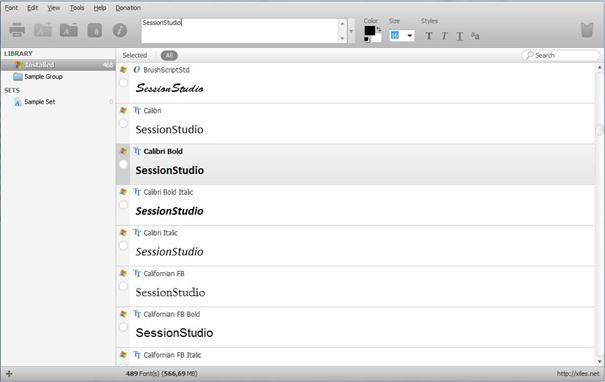This screenshot has height=382, width=605.
Task: Click the sample text box down arrow
Action: (x=342, y=38)
